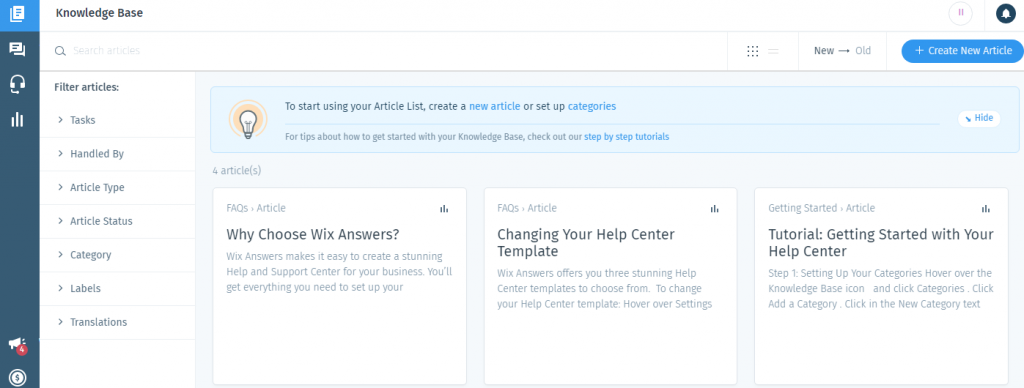Open the headset call center icon

point(18,84)
